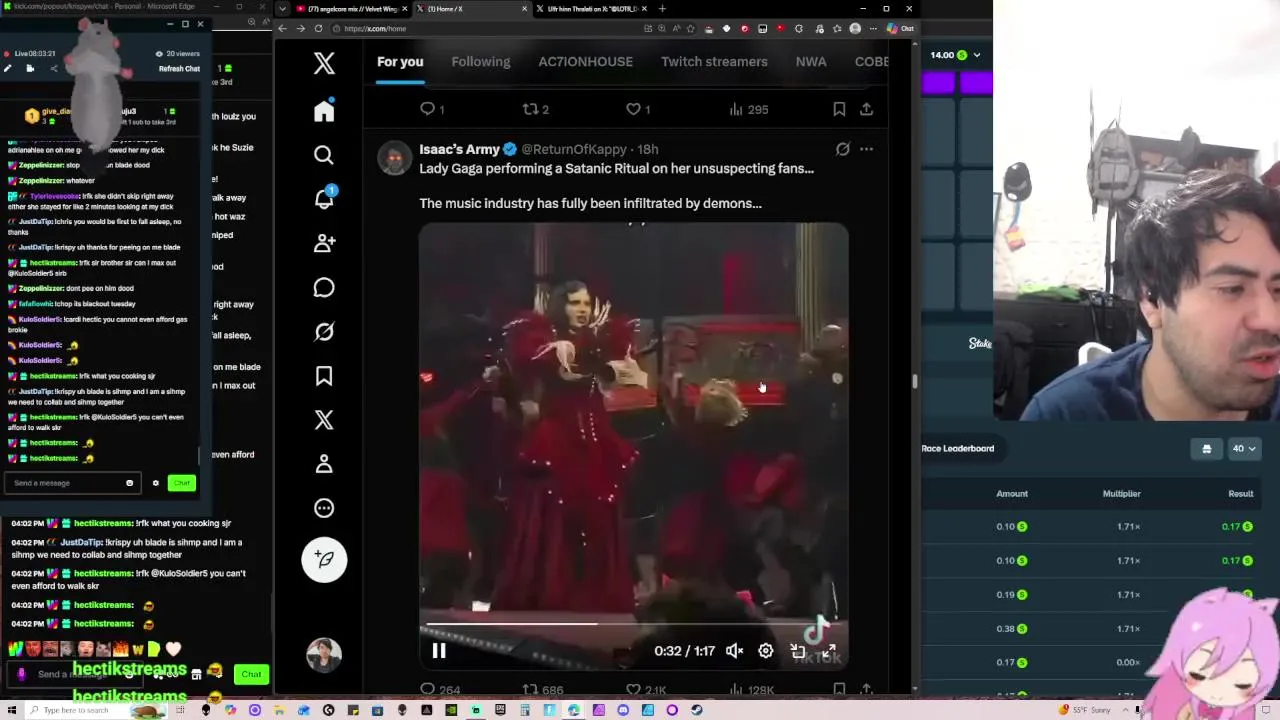Like the upper post with 1 like

coord(638,109)
